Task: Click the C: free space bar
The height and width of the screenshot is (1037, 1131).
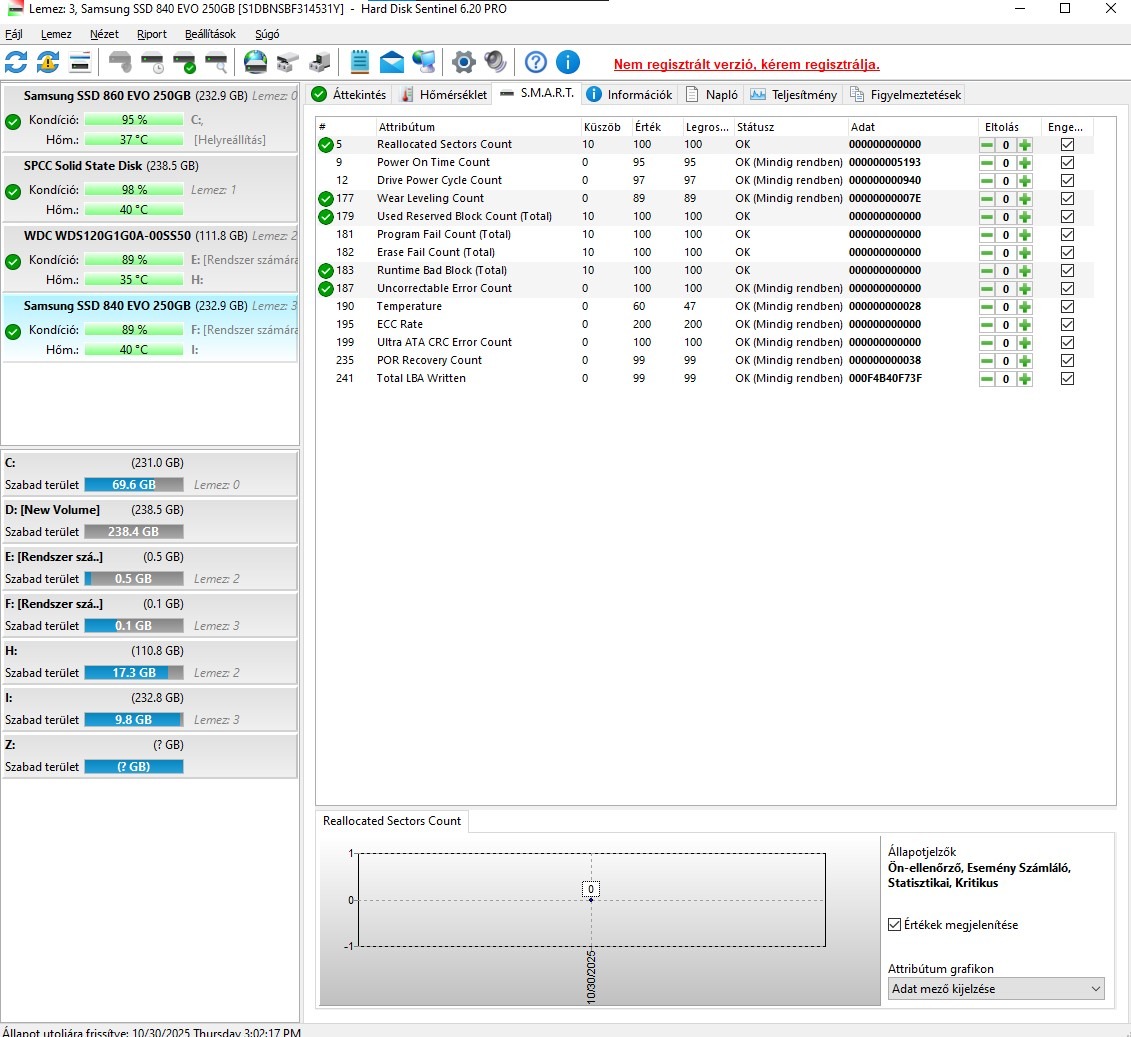Action: (133, 485)
